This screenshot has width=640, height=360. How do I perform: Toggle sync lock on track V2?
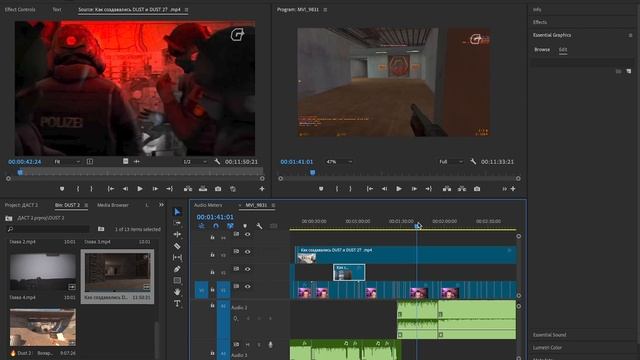tap(236, 269)
